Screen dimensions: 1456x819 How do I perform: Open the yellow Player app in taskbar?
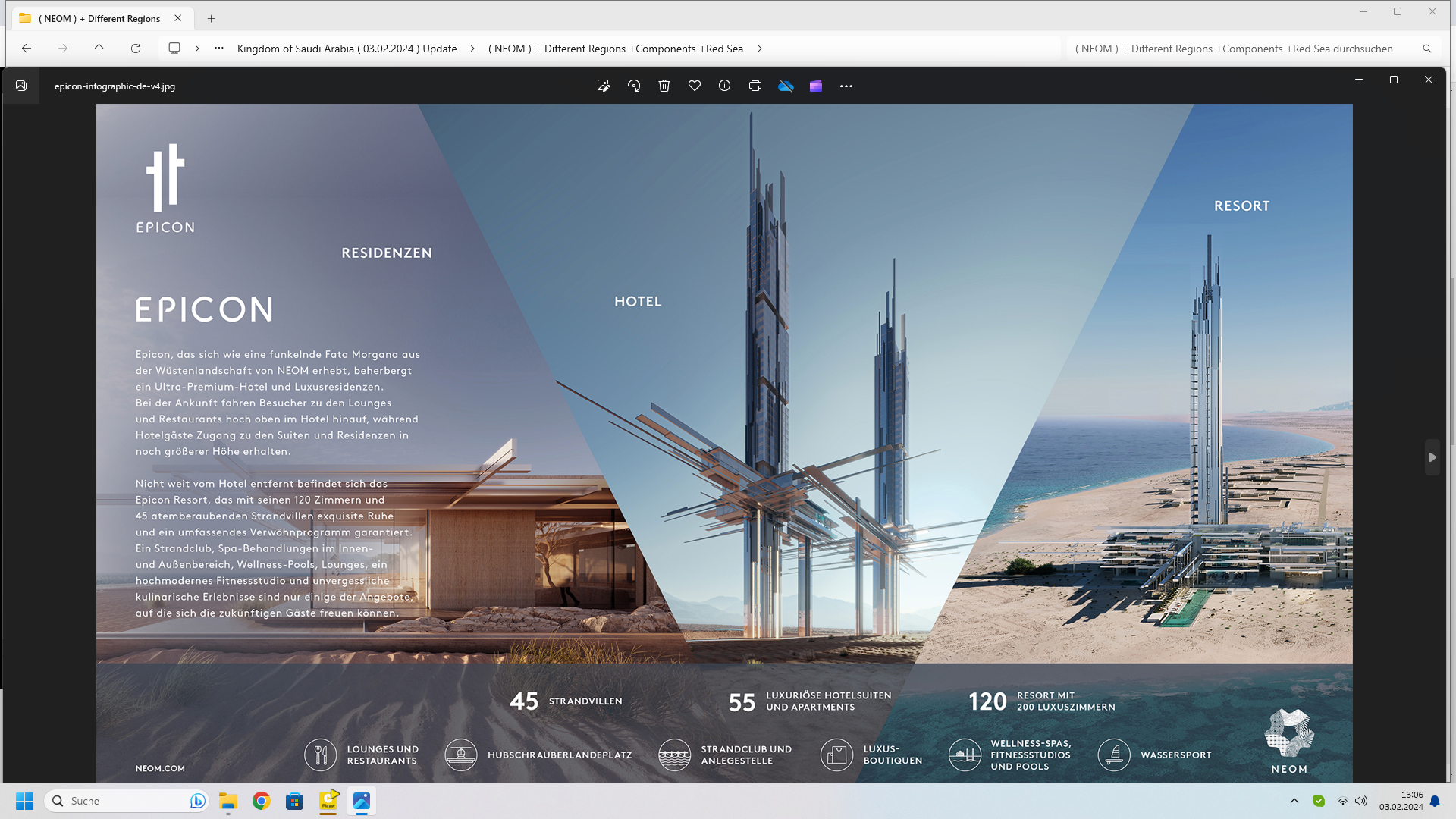pos(328,801)
